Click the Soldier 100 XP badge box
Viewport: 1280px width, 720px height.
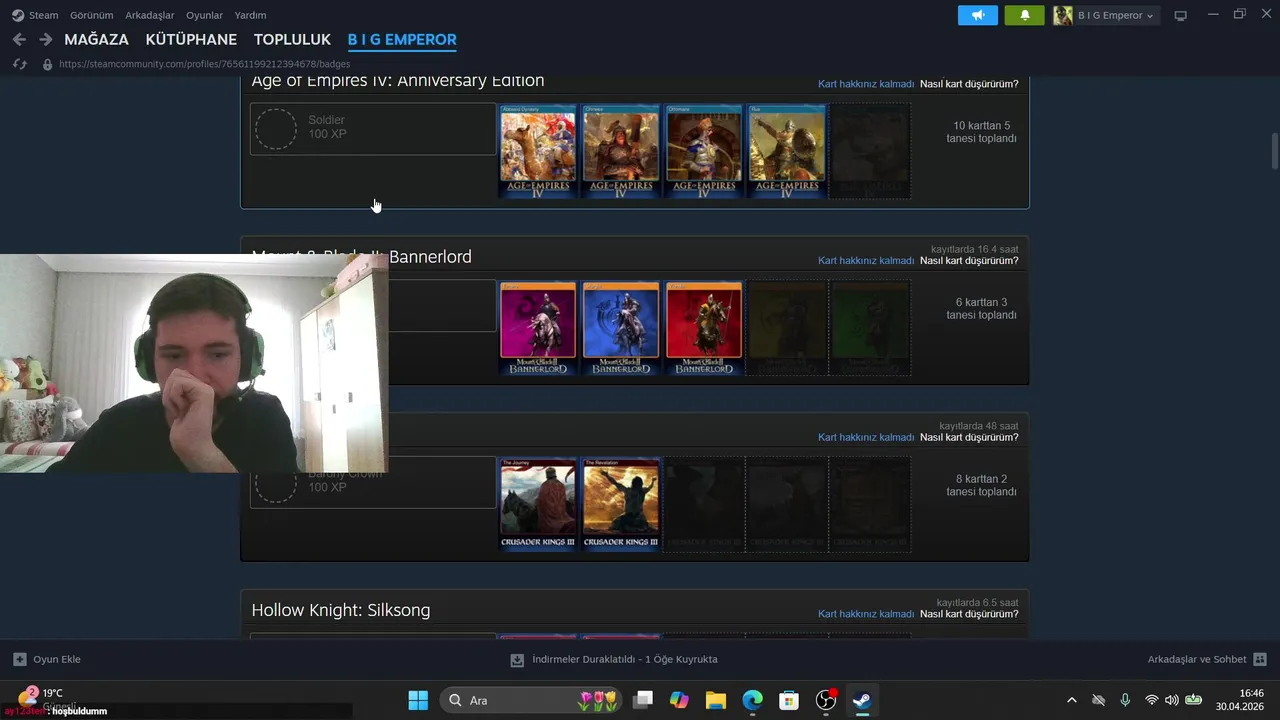[373, 129]
